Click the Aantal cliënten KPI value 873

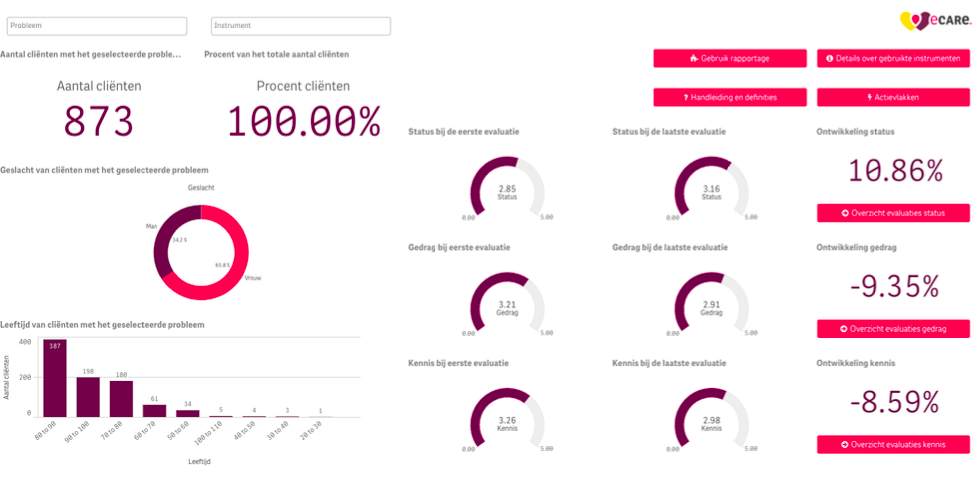point(99,121)
